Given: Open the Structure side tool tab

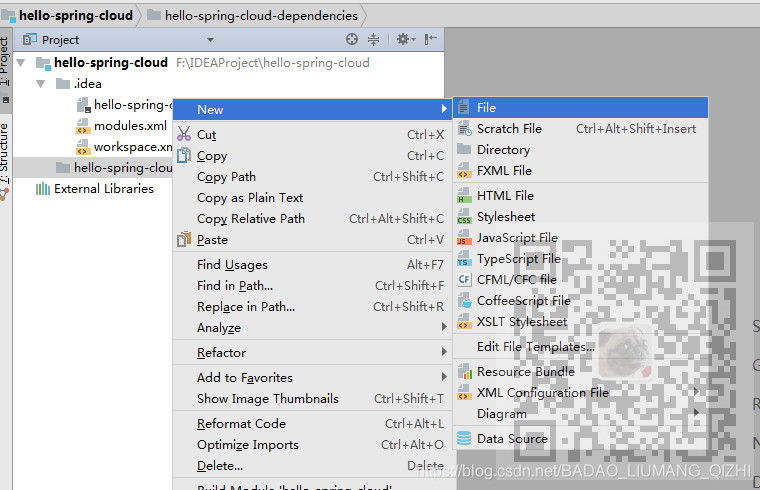Looking at the screenshot, I should tap(4, 153).
